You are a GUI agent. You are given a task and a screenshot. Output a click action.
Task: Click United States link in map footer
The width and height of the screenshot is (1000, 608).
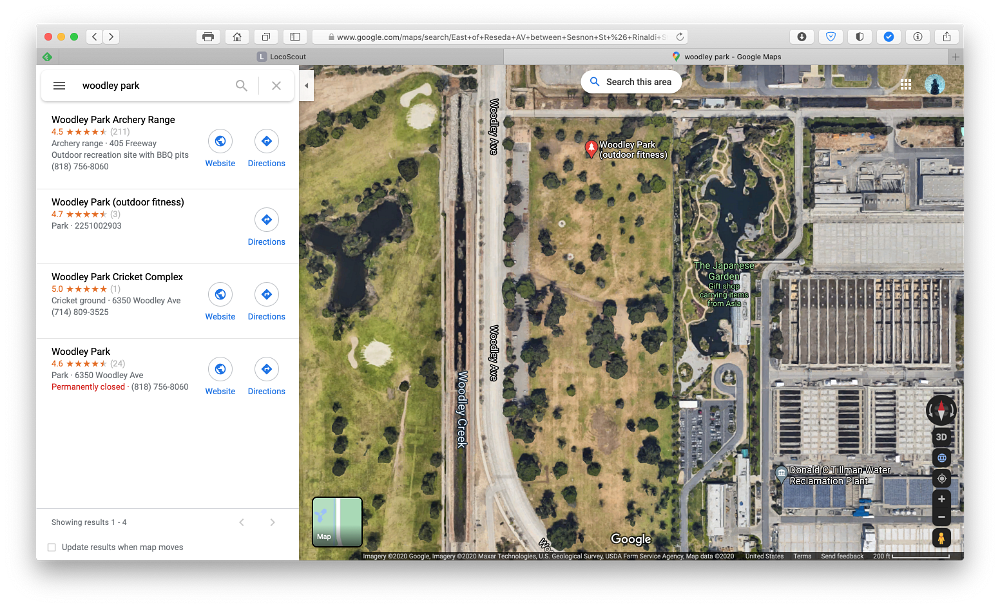[x=764, y=556]
